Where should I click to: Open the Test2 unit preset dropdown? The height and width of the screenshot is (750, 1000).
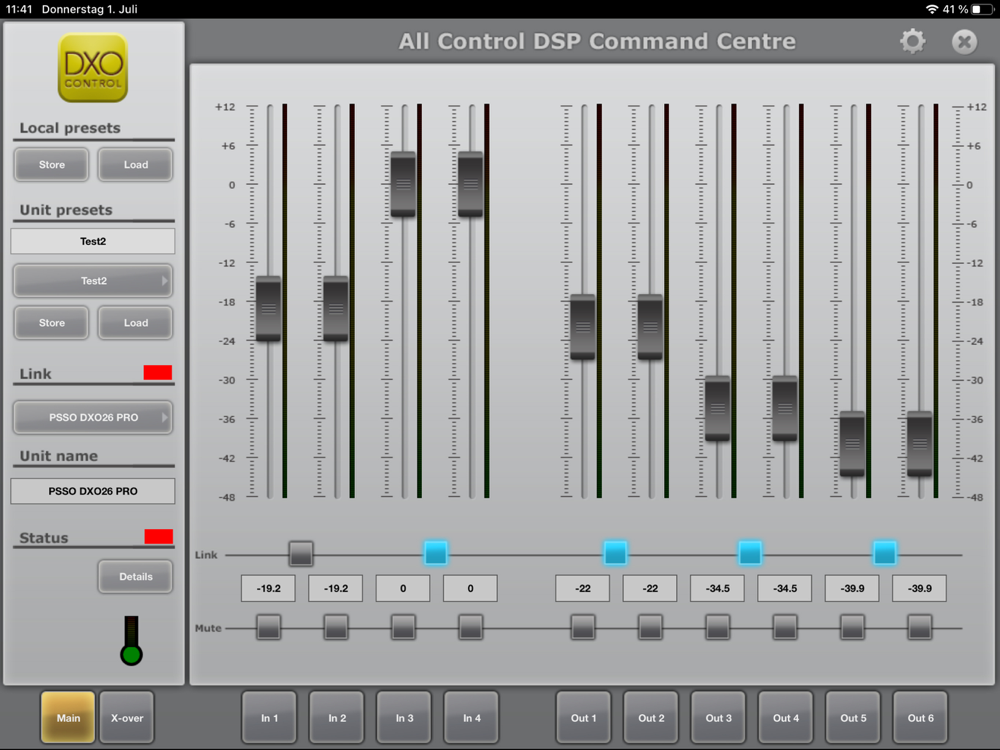93,281
